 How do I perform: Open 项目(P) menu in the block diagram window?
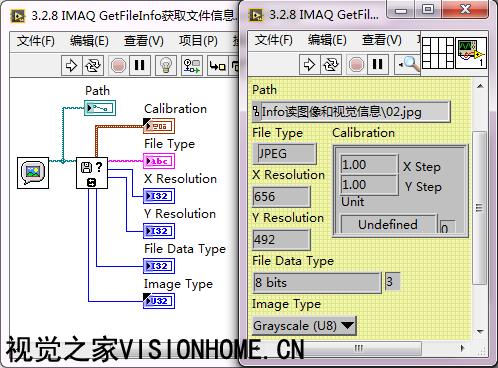198,41
